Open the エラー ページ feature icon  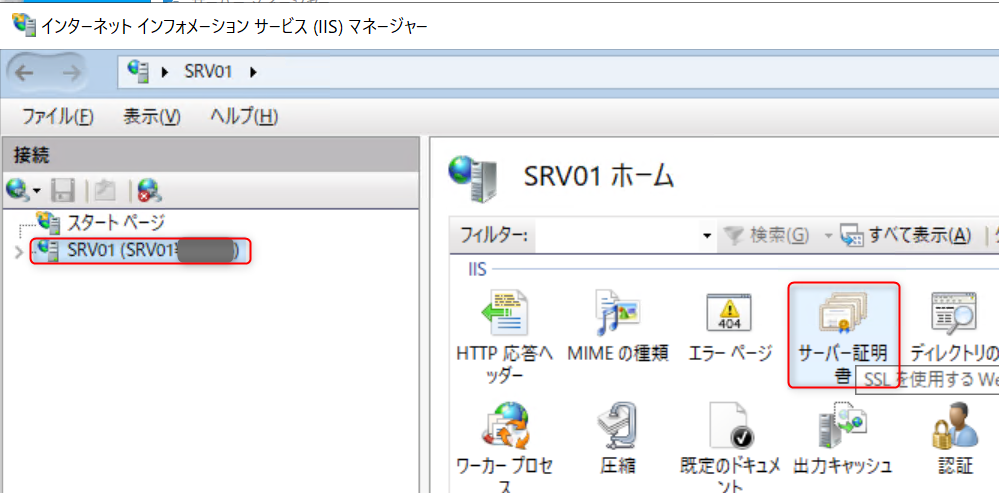click(x=729, y=313)
